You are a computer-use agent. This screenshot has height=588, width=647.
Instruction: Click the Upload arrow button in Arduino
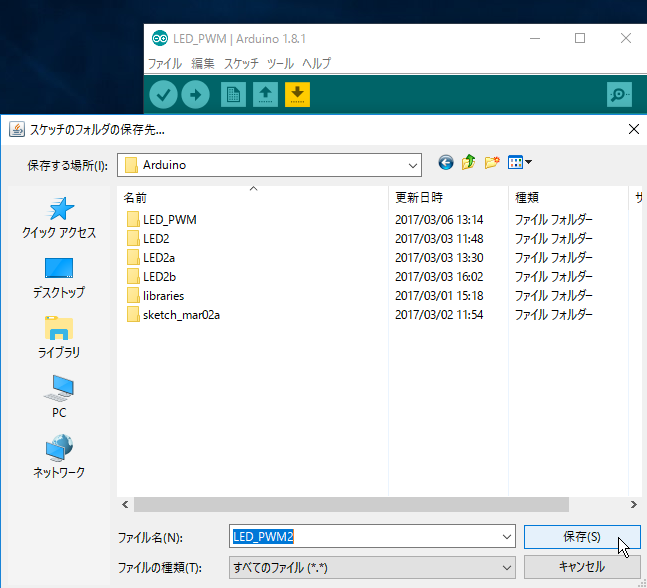tap(195, 94)
